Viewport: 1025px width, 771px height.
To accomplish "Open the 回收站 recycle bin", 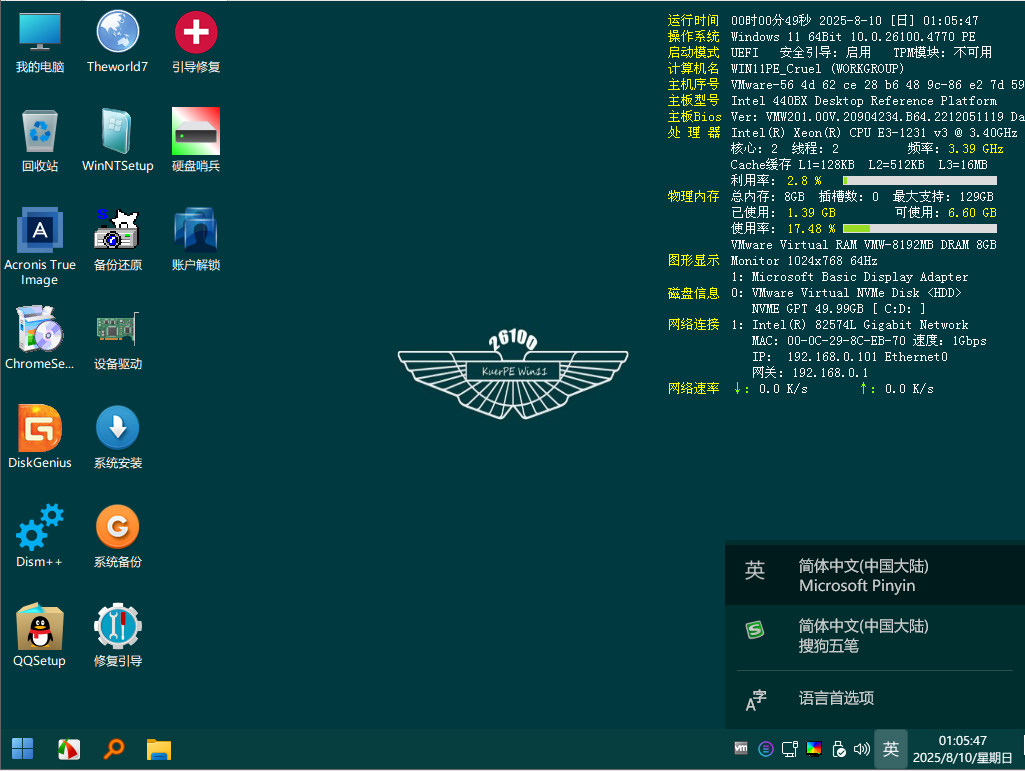I will coord(40,141).
